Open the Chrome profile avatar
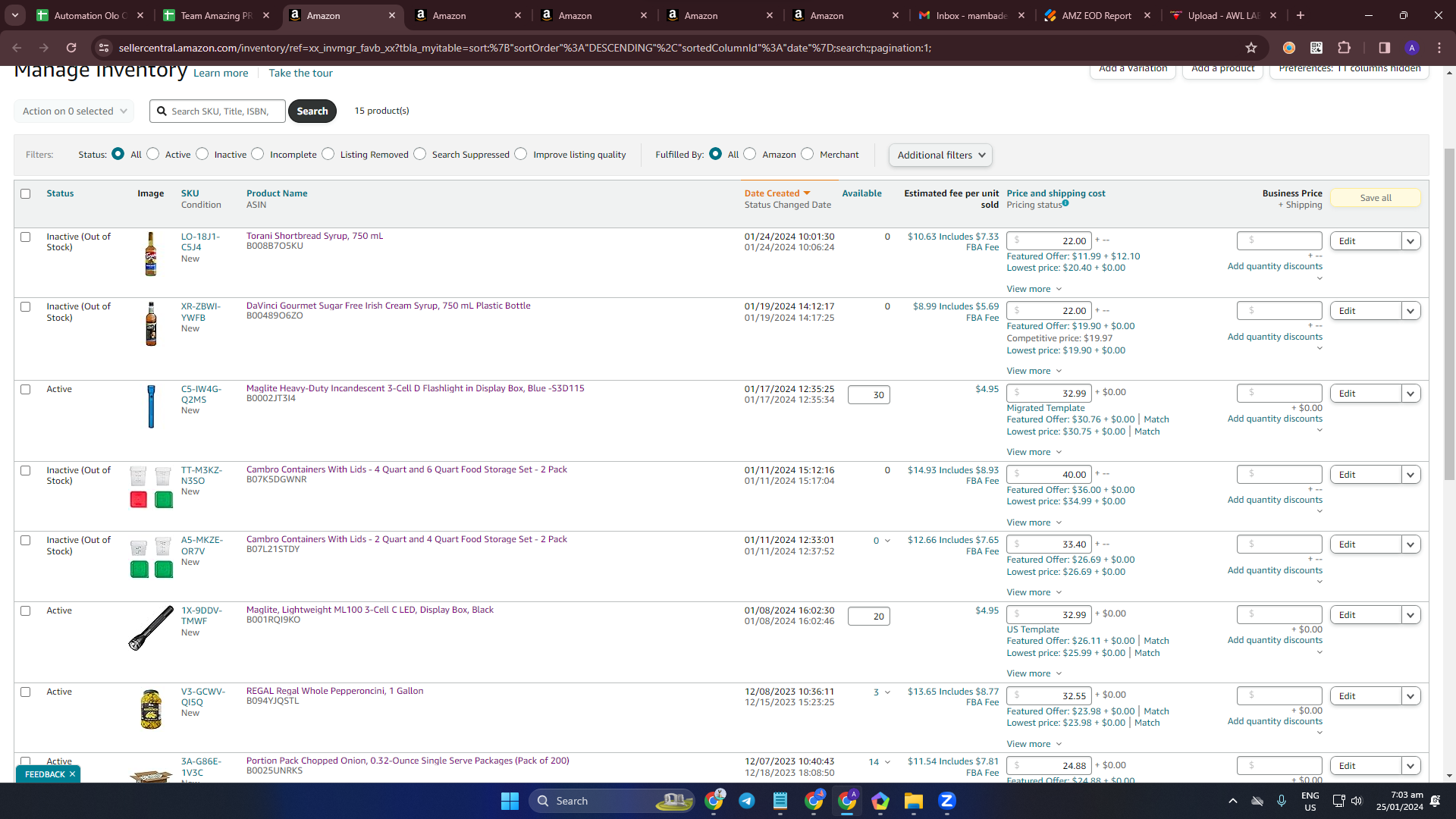This screenshot has width=1456, height=819. coord(1411,48)
